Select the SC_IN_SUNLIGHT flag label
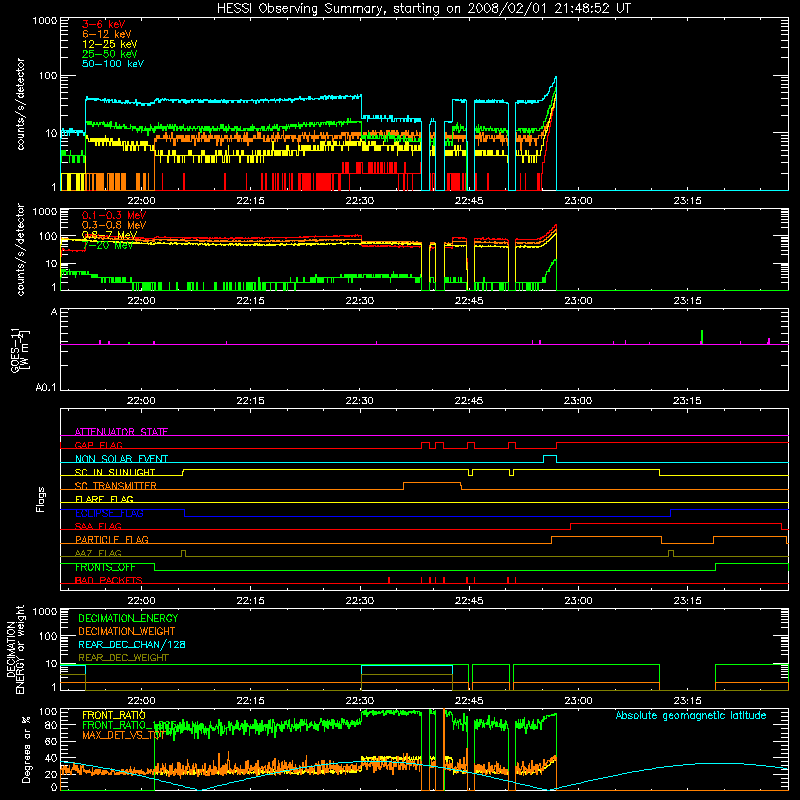The image size is (800, 800). pyautogui.click(x=115, y=472)
